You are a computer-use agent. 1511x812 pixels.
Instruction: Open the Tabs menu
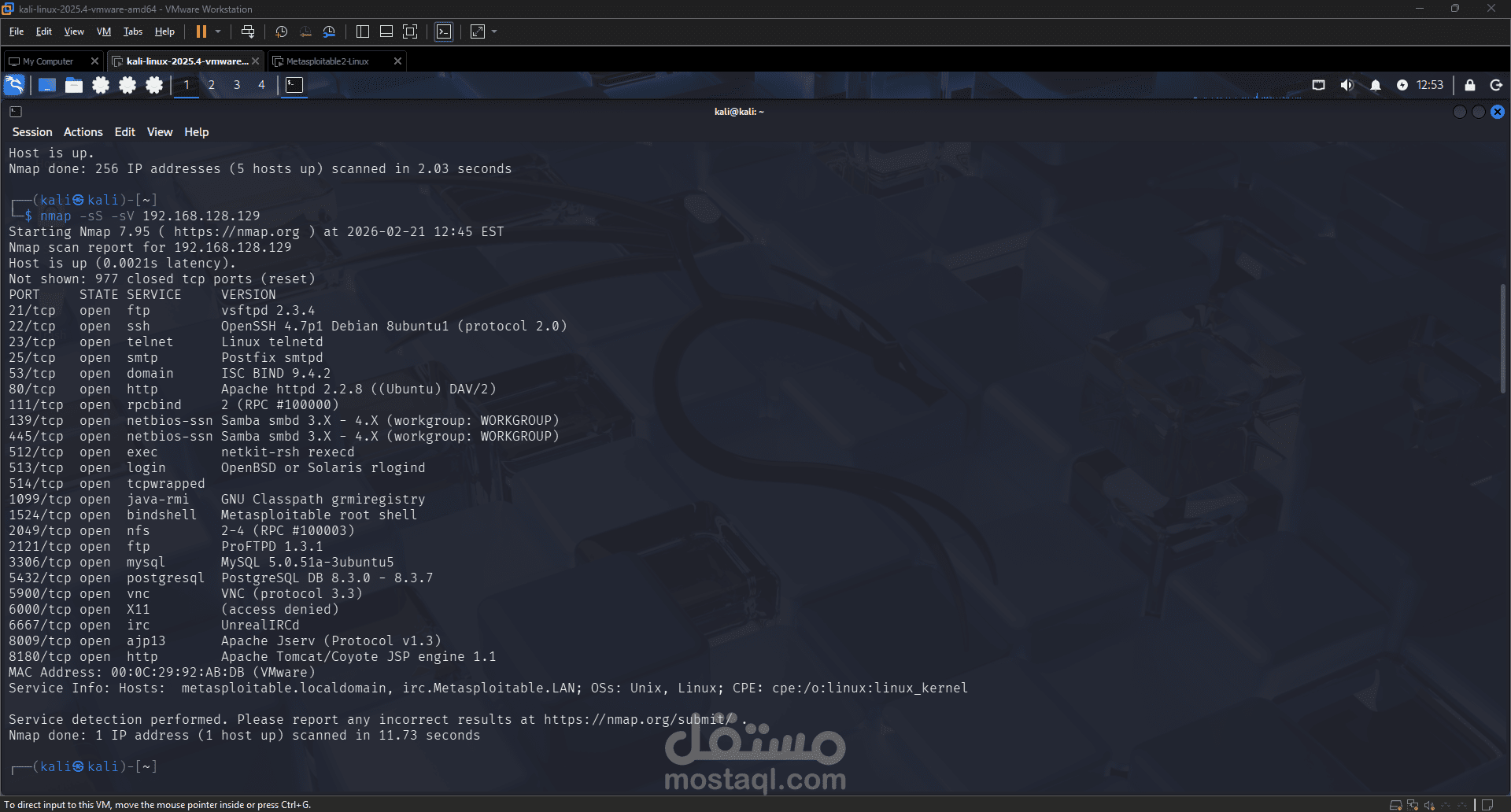[x=133, y=31]
